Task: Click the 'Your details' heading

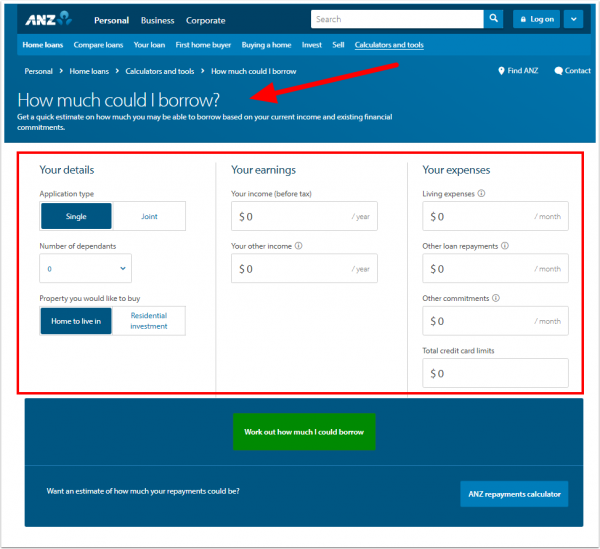Action: [x=67, y=170]
